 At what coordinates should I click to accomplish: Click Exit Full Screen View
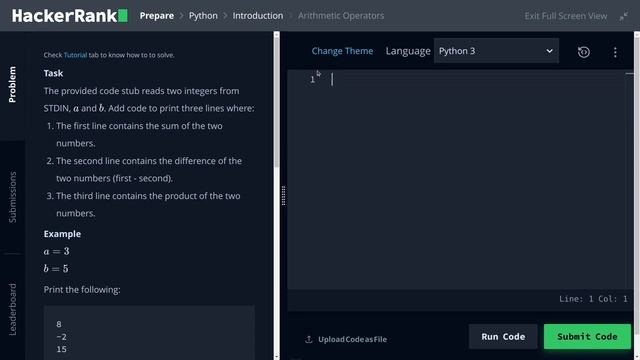[566, 16]
